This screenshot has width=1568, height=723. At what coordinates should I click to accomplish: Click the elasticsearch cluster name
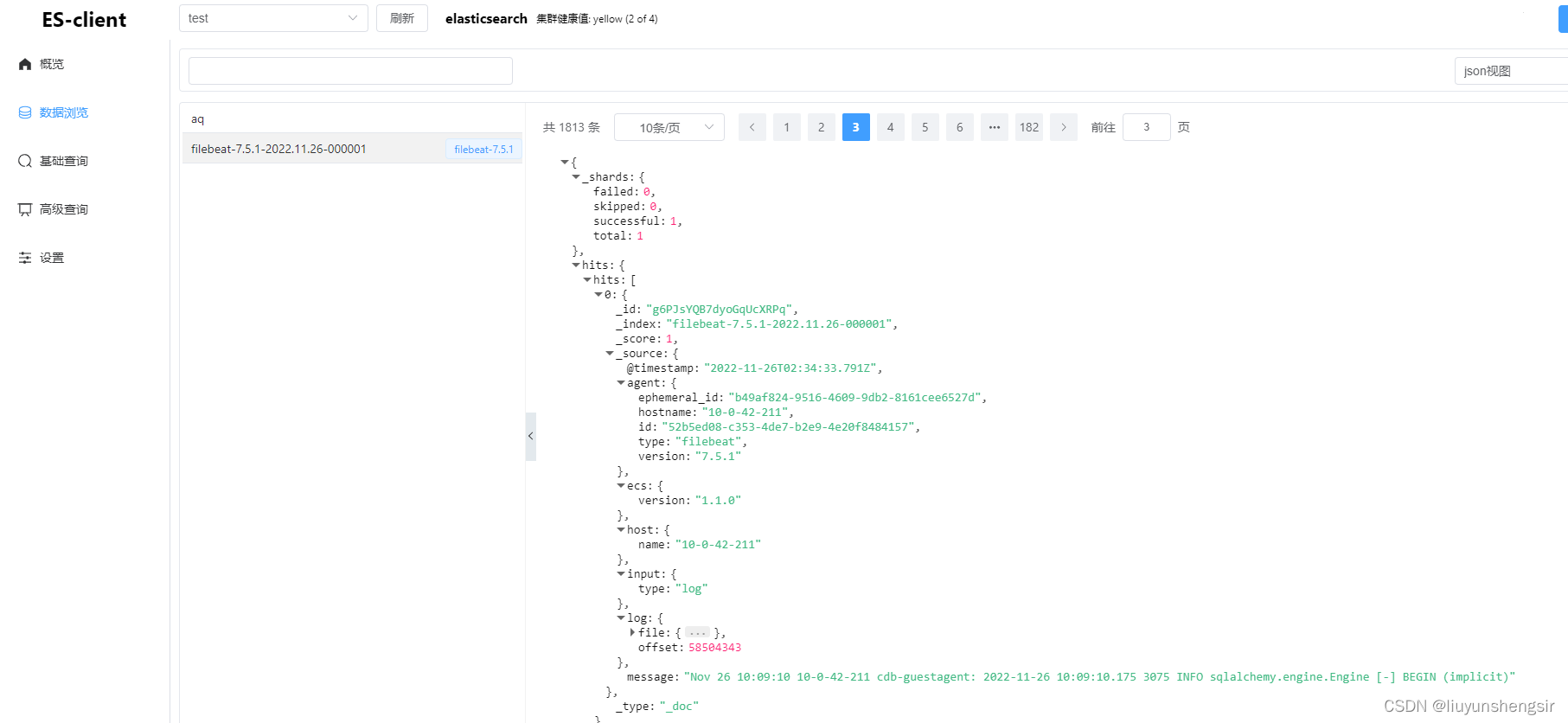486,19
